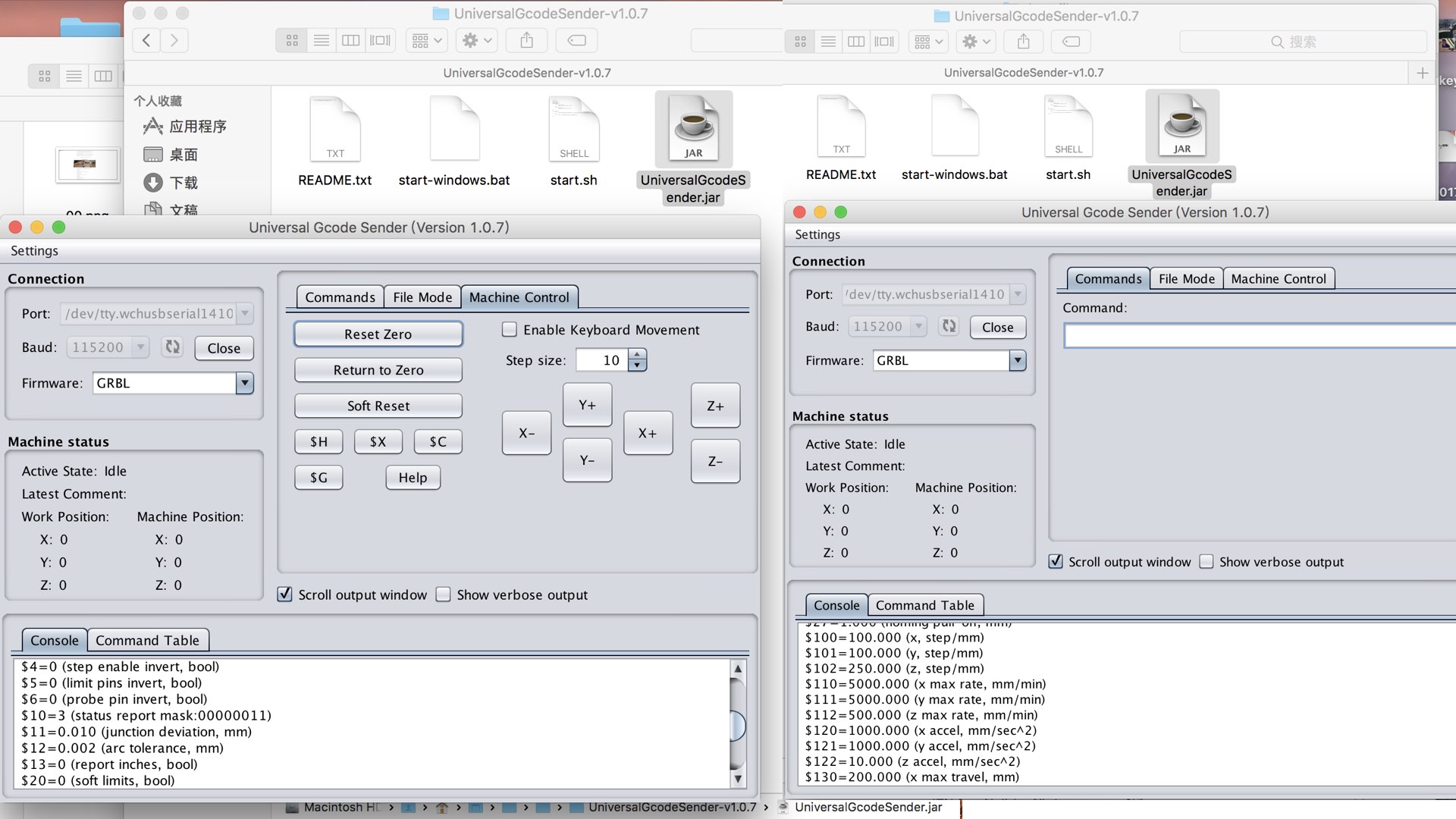The height and width of the screenshot is (819, 1456).
Task: Click edit tags icon in left Finder toolbar
Action: 576,40
